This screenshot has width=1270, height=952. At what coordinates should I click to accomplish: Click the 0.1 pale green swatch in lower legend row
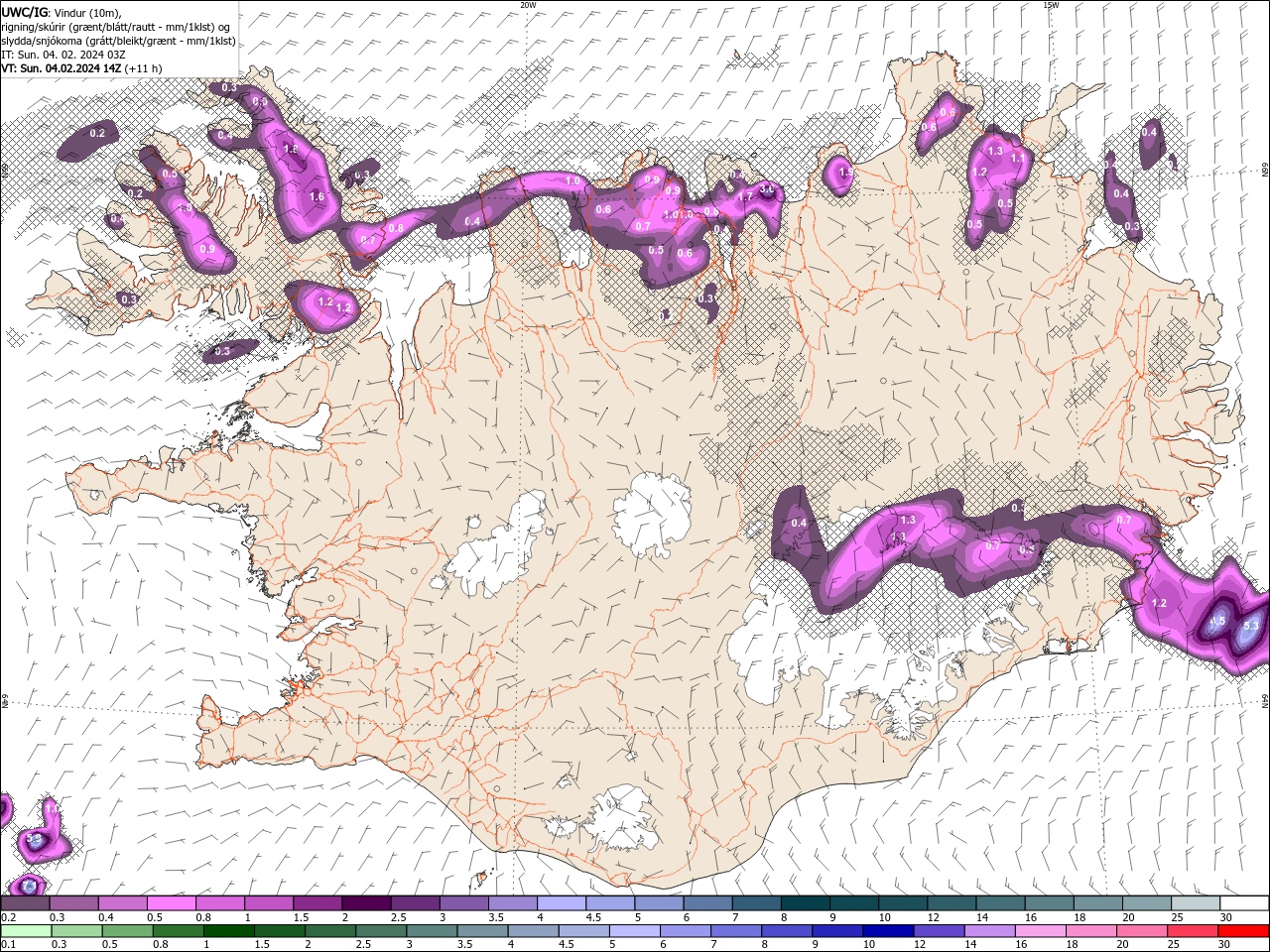point(25,931)
